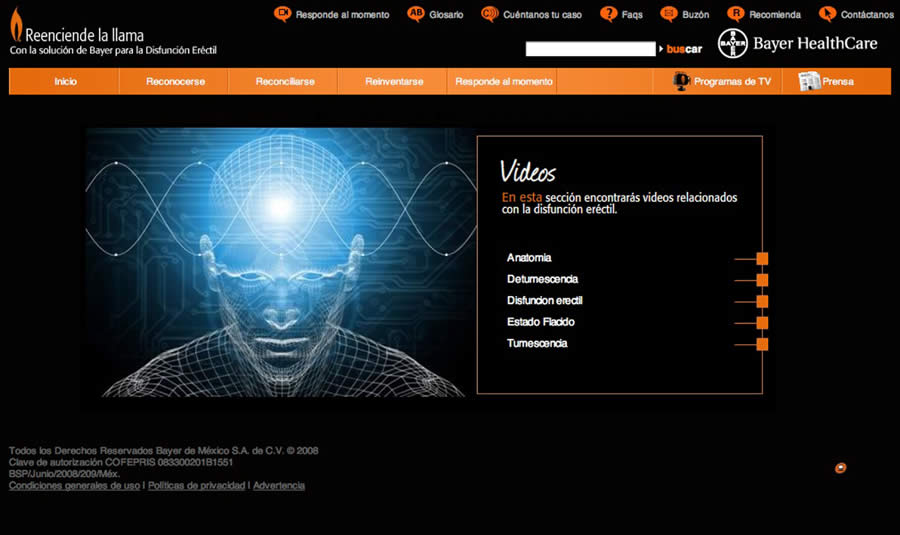Click the search input field
The width and height of the screenshot is (900, 535).
pos(591,49)
